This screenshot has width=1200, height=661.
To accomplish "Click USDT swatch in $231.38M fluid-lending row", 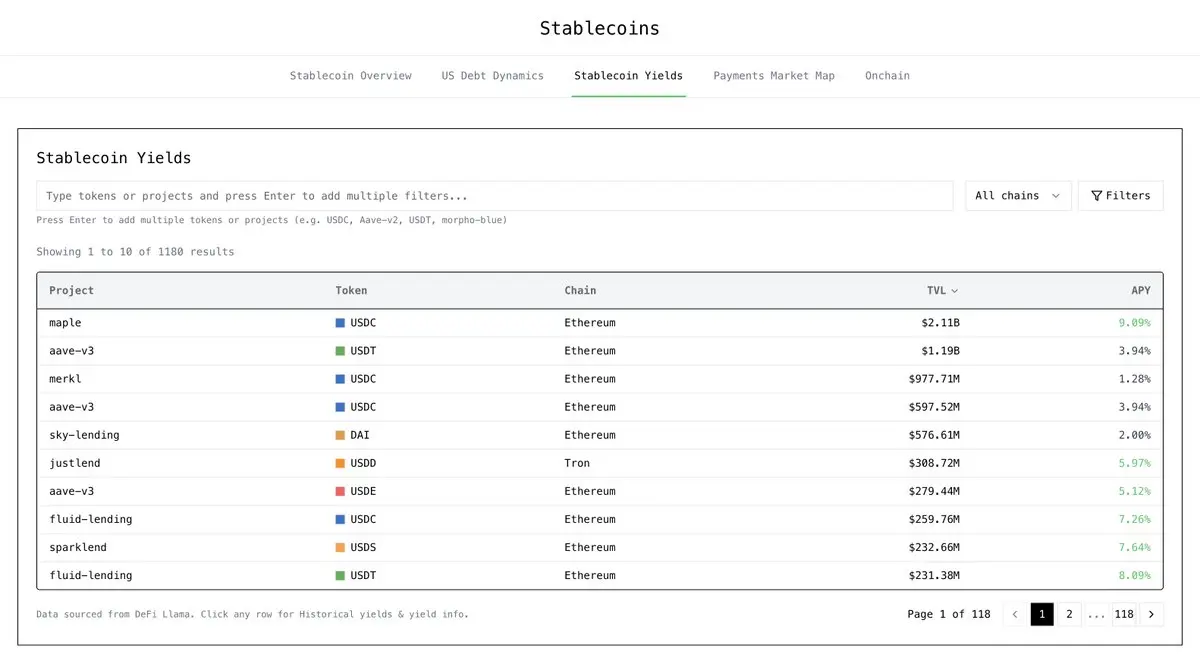I will (340, 575).
